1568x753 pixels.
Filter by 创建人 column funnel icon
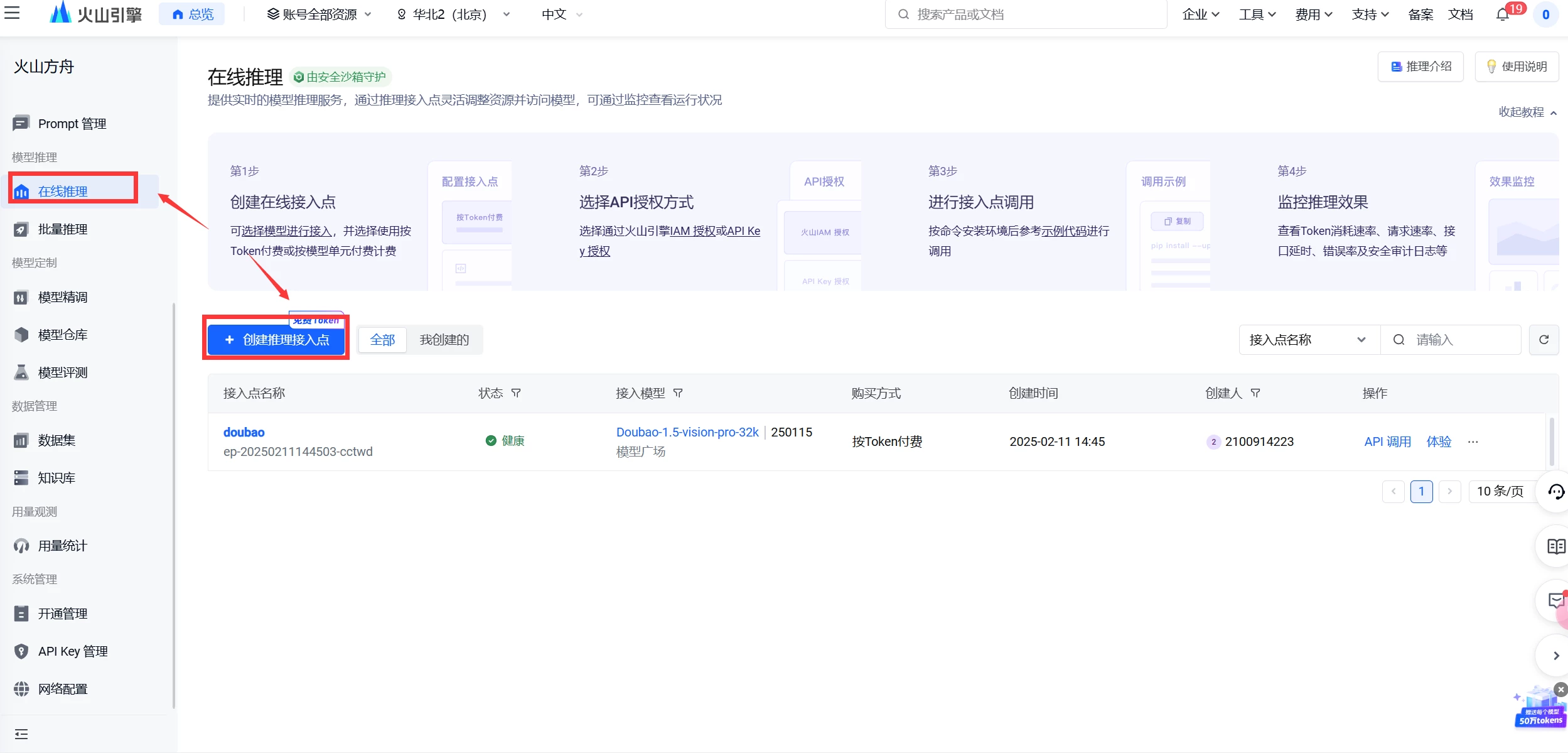point(1255,393)
